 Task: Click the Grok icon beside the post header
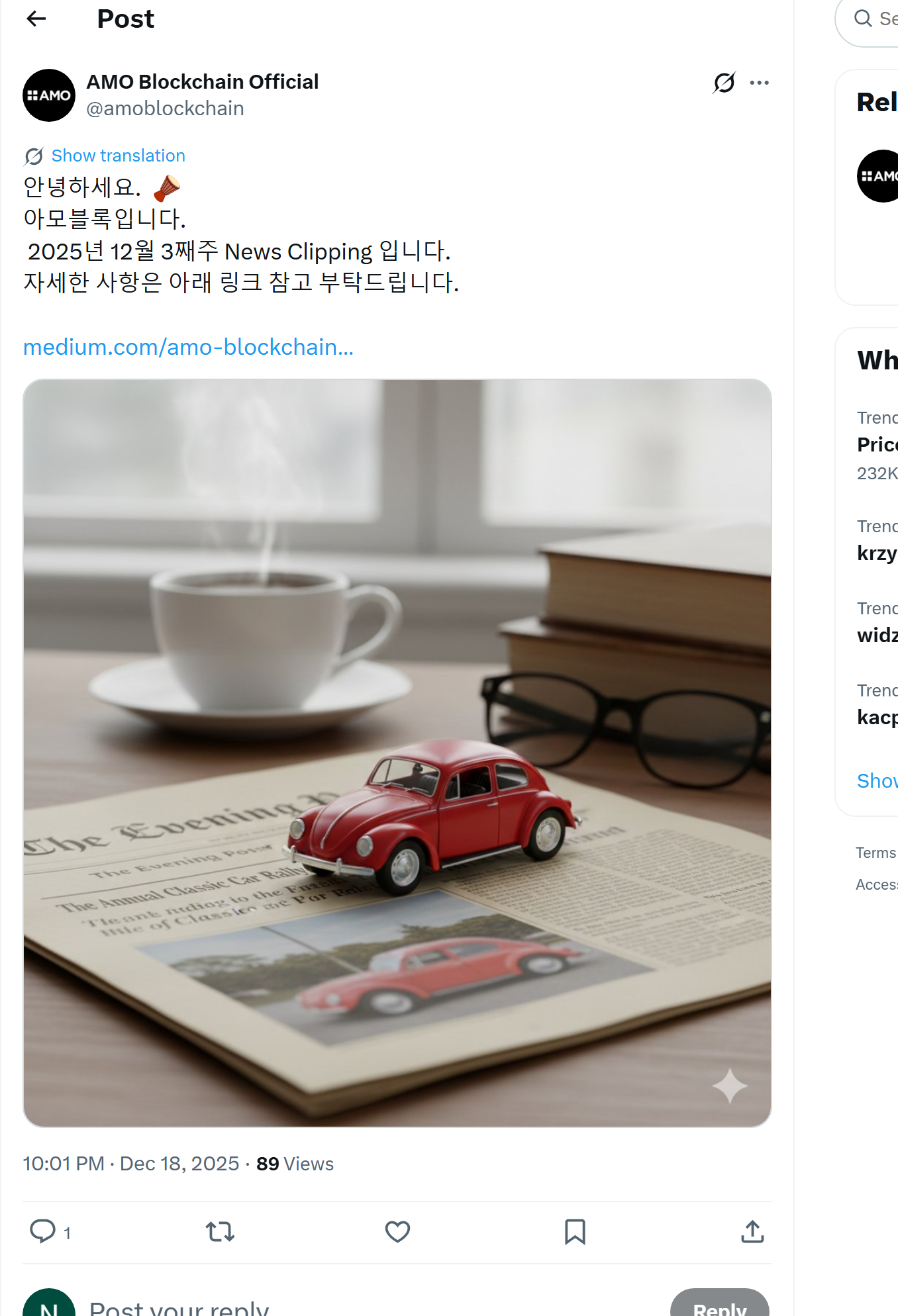(724, 83)
